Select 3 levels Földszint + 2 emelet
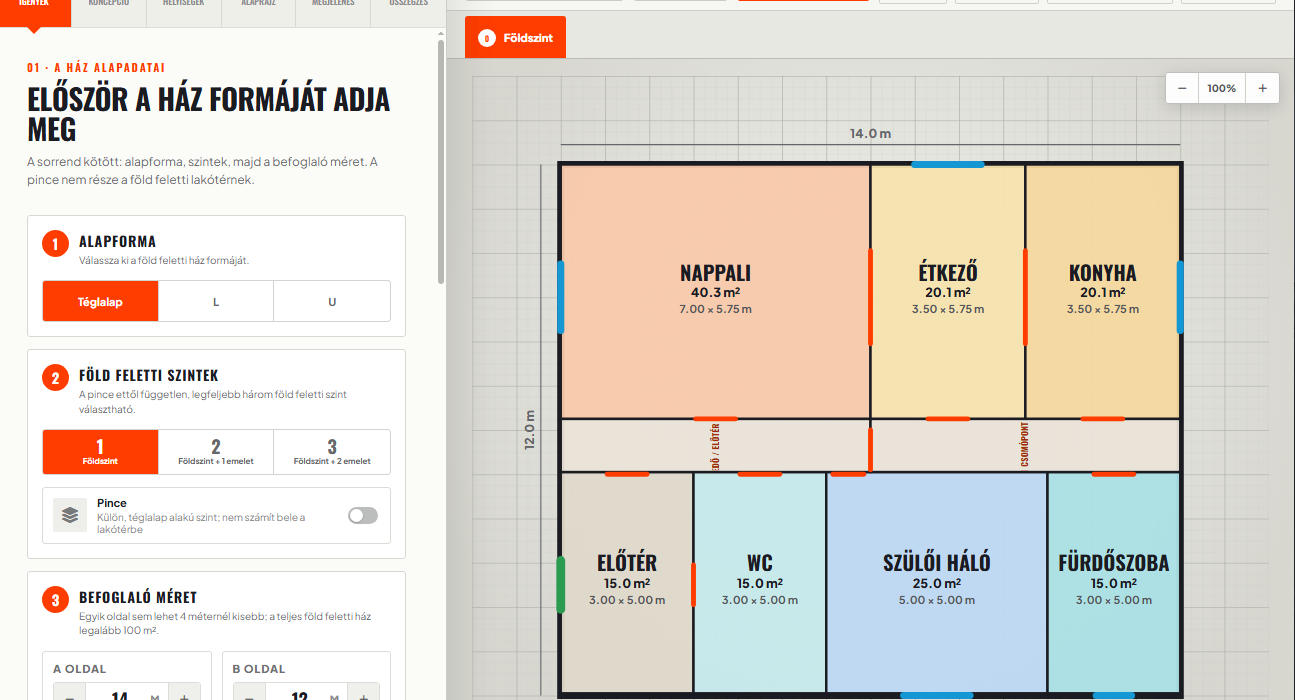 point(332,452)
